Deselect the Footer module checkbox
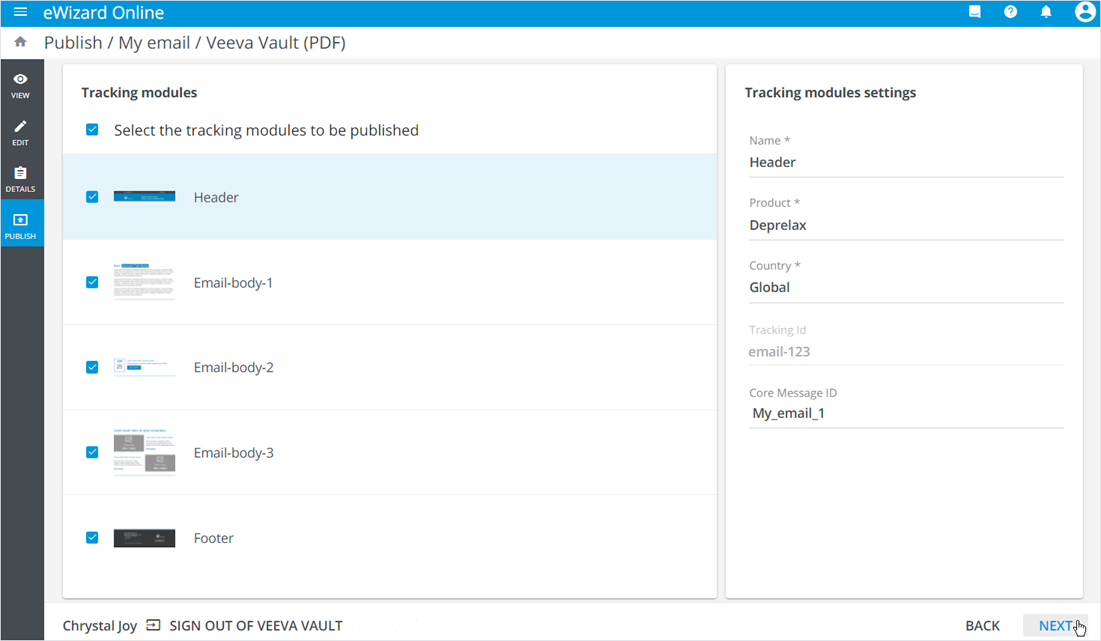 point(92,538)
